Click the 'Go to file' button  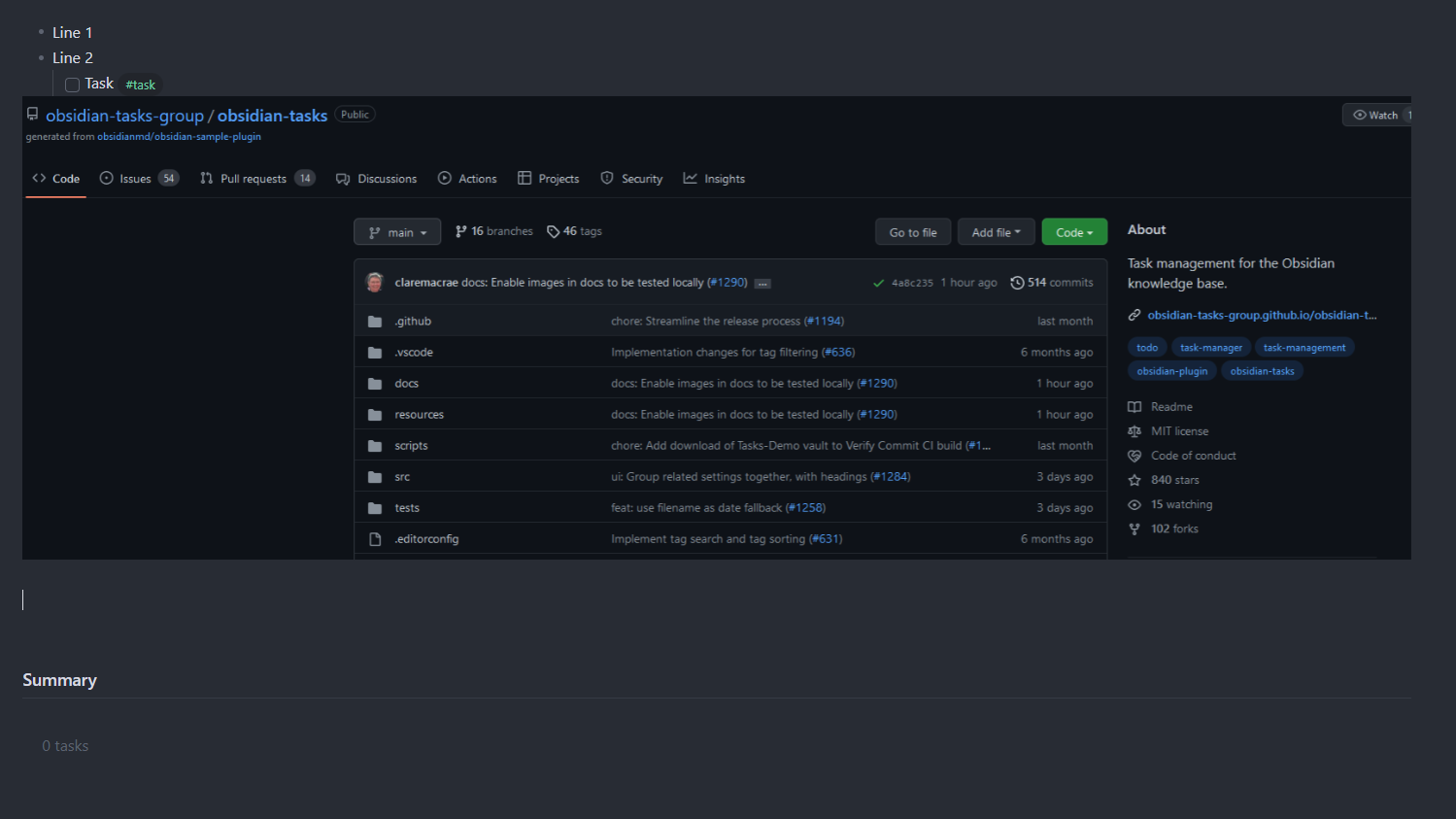pyautogui.click(x=912, y=231)
